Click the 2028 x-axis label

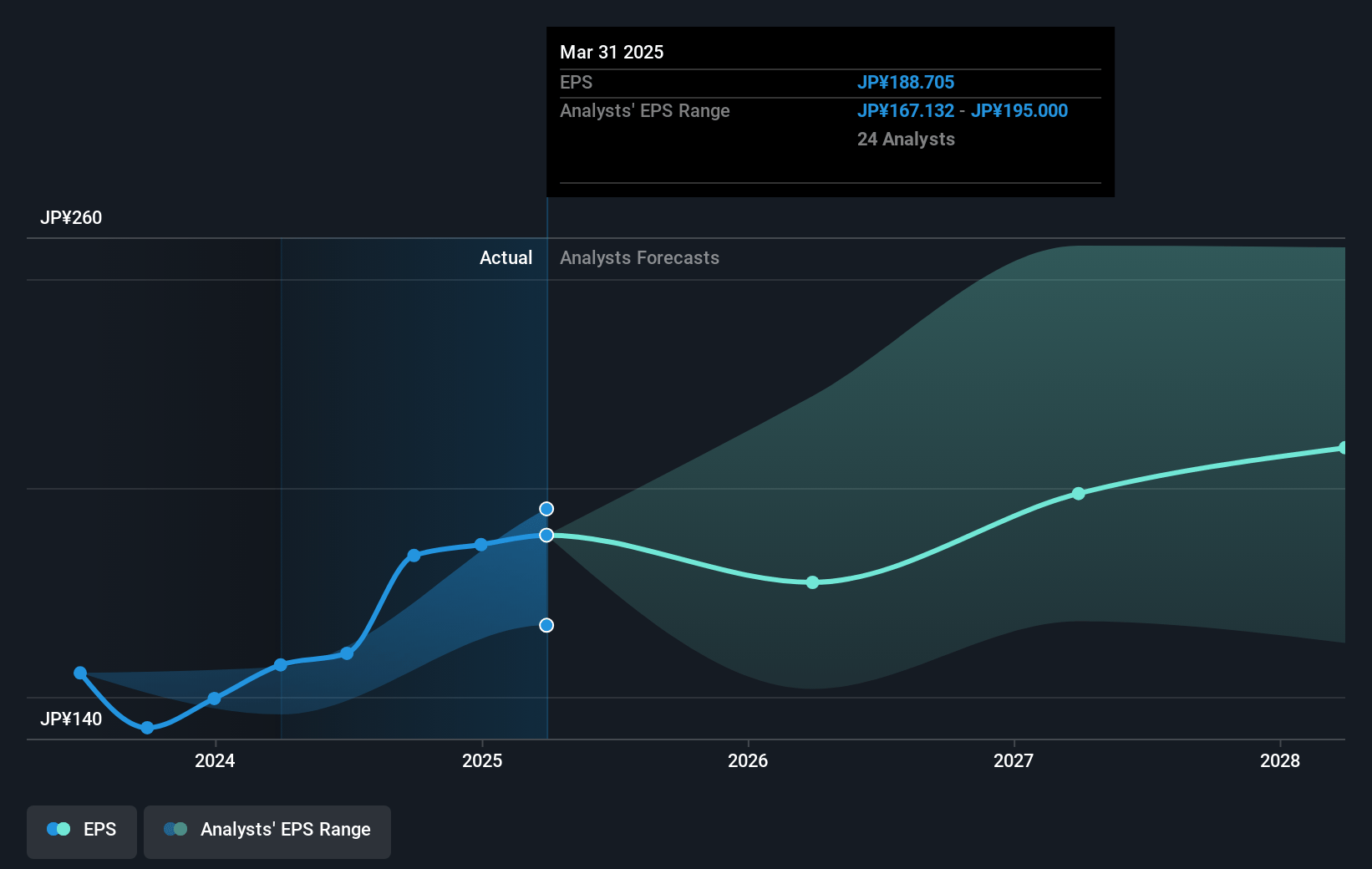1280,760
